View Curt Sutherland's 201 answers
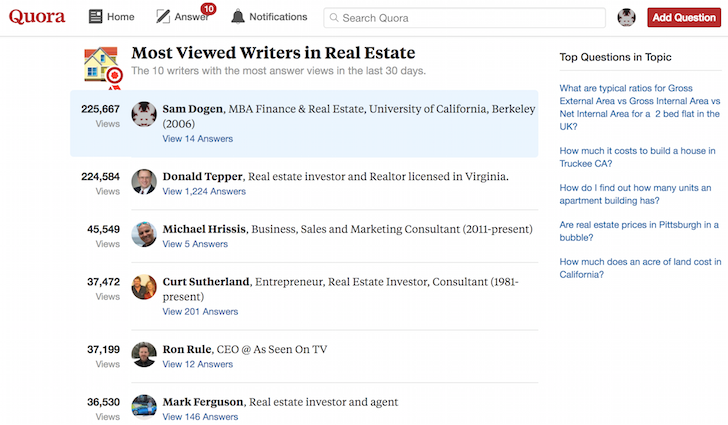 click(x=200, y=312)
